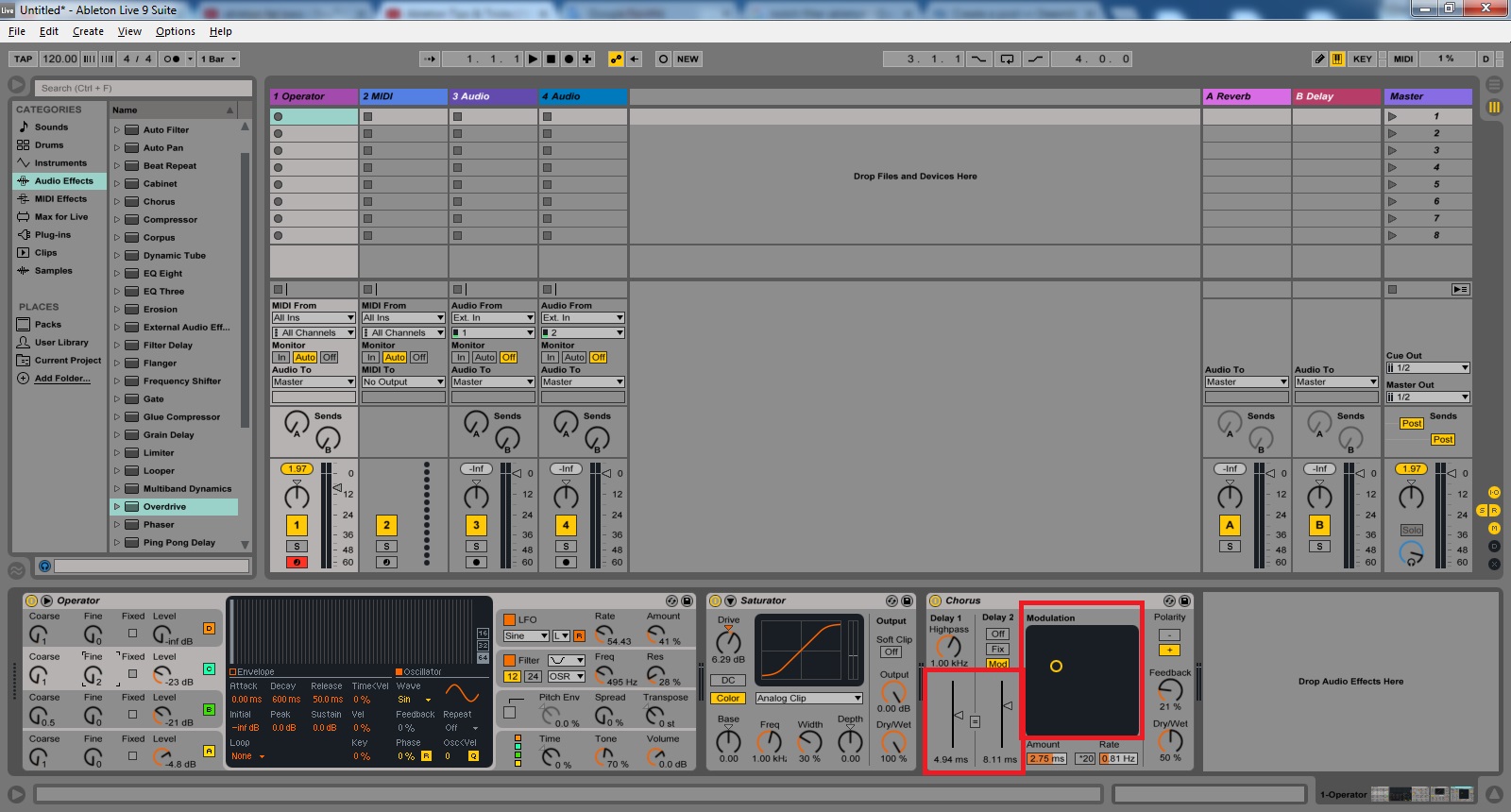The width and height of the screenshot is (1511, 812).
Task: Click the Arrangement Record button
Action: click(x=569, y=59)
